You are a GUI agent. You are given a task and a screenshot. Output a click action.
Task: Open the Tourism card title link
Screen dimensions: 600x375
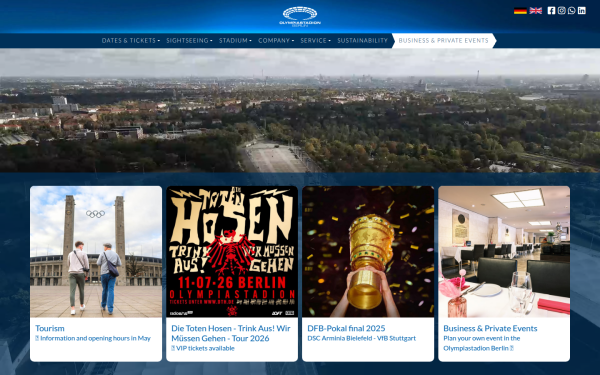coord(50,328)
